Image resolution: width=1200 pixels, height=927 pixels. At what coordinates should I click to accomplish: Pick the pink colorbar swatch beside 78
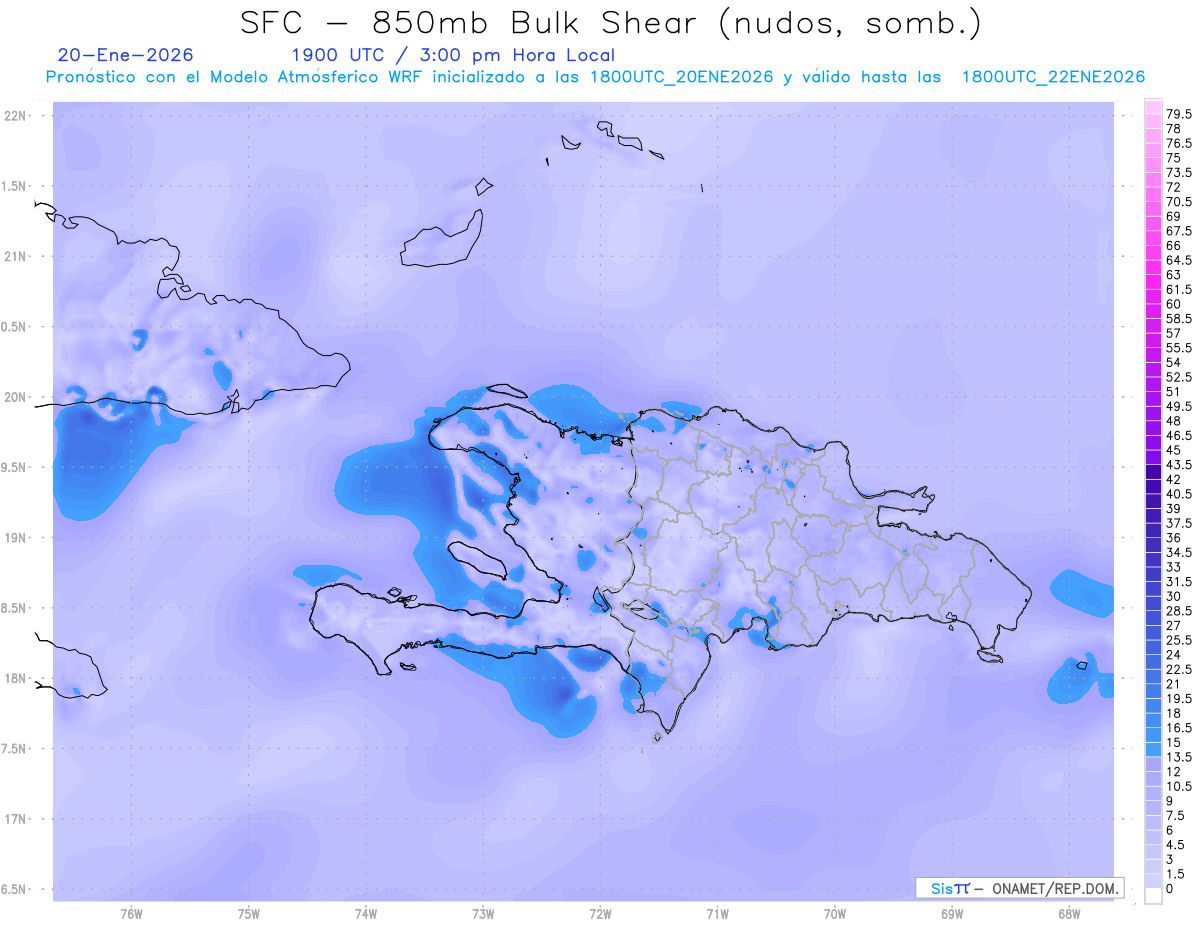point(1153,122)
